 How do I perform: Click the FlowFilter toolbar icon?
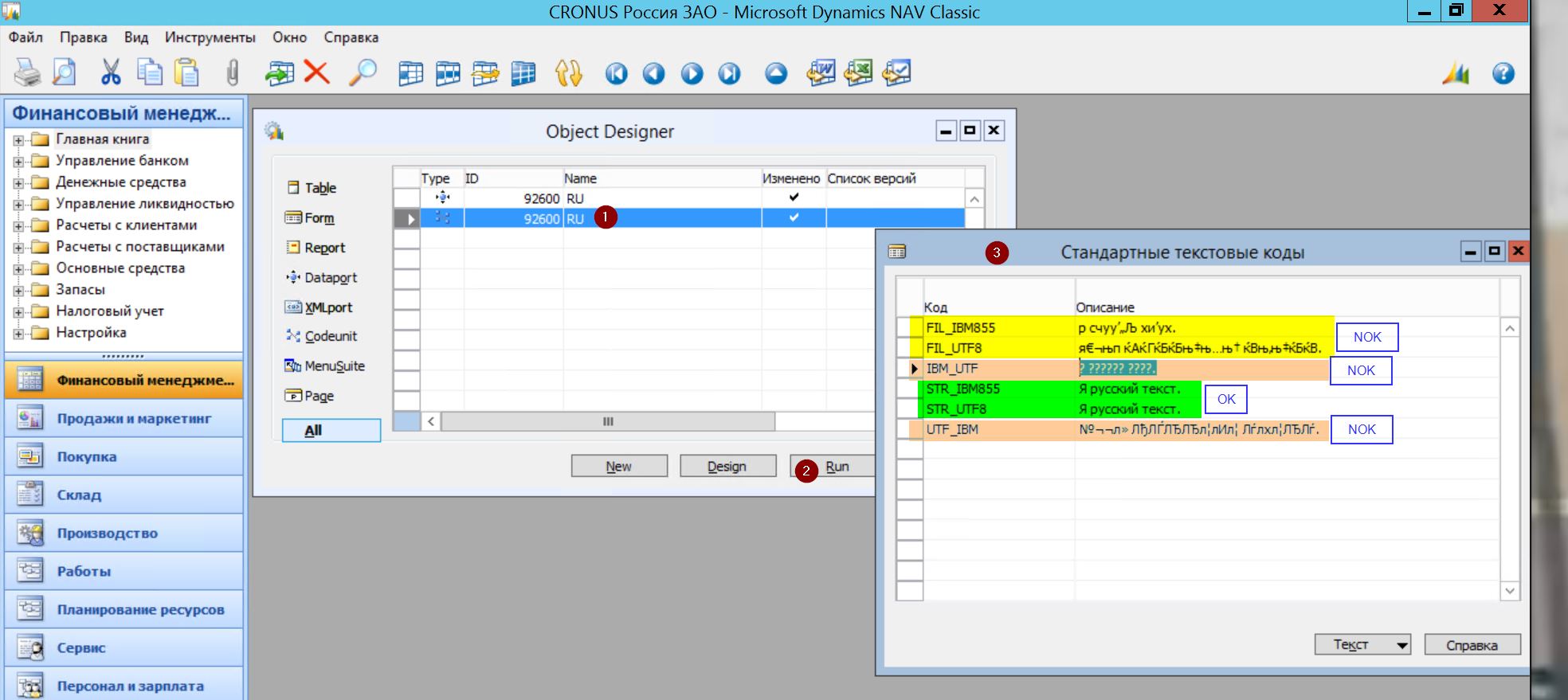pyautogui.click(x=484, y=73)
